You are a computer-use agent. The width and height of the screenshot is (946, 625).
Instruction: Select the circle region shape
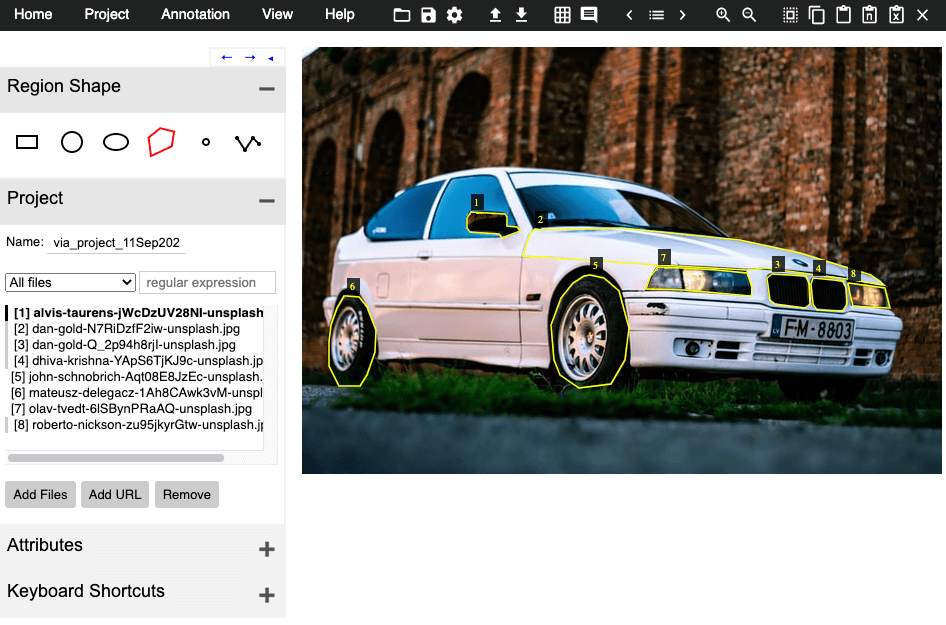(x=72, y=142)
